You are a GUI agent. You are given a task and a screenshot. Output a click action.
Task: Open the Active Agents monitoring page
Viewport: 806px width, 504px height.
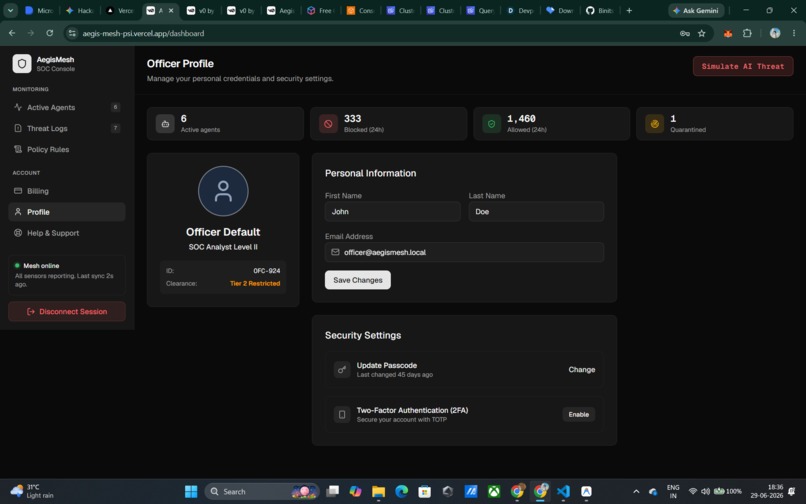[67, 107]
